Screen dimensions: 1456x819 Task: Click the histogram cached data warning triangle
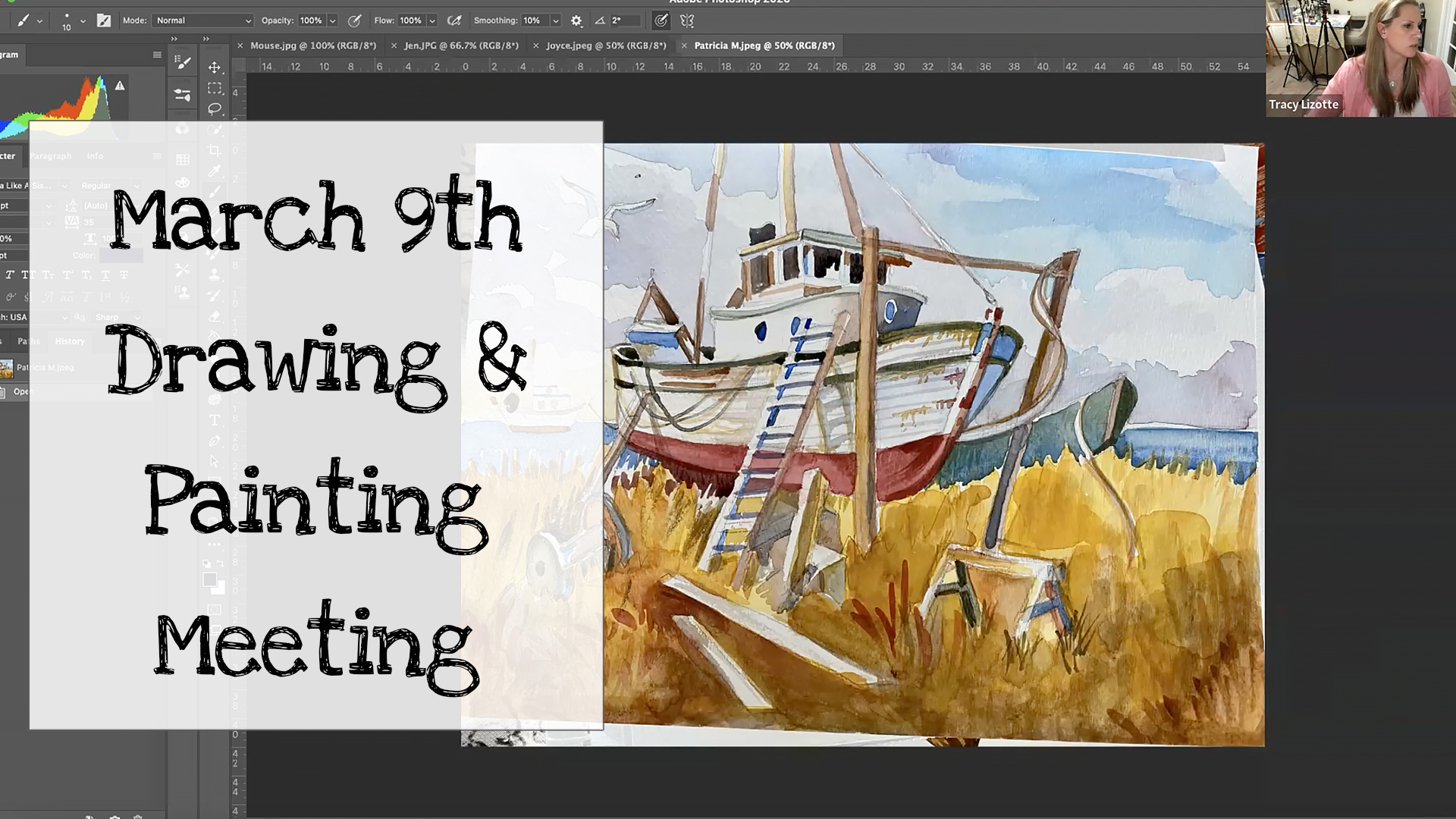(120, 86)
